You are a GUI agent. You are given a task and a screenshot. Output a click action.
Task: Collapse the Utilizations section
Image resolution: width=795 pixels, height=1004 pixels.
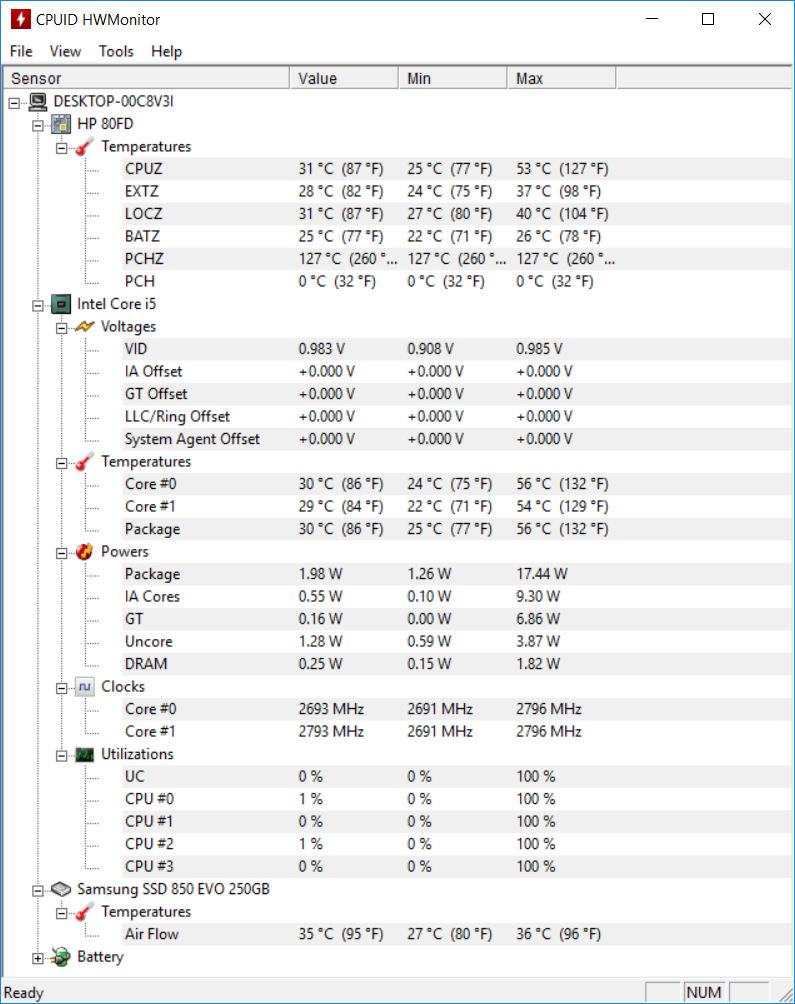point(61,756)
